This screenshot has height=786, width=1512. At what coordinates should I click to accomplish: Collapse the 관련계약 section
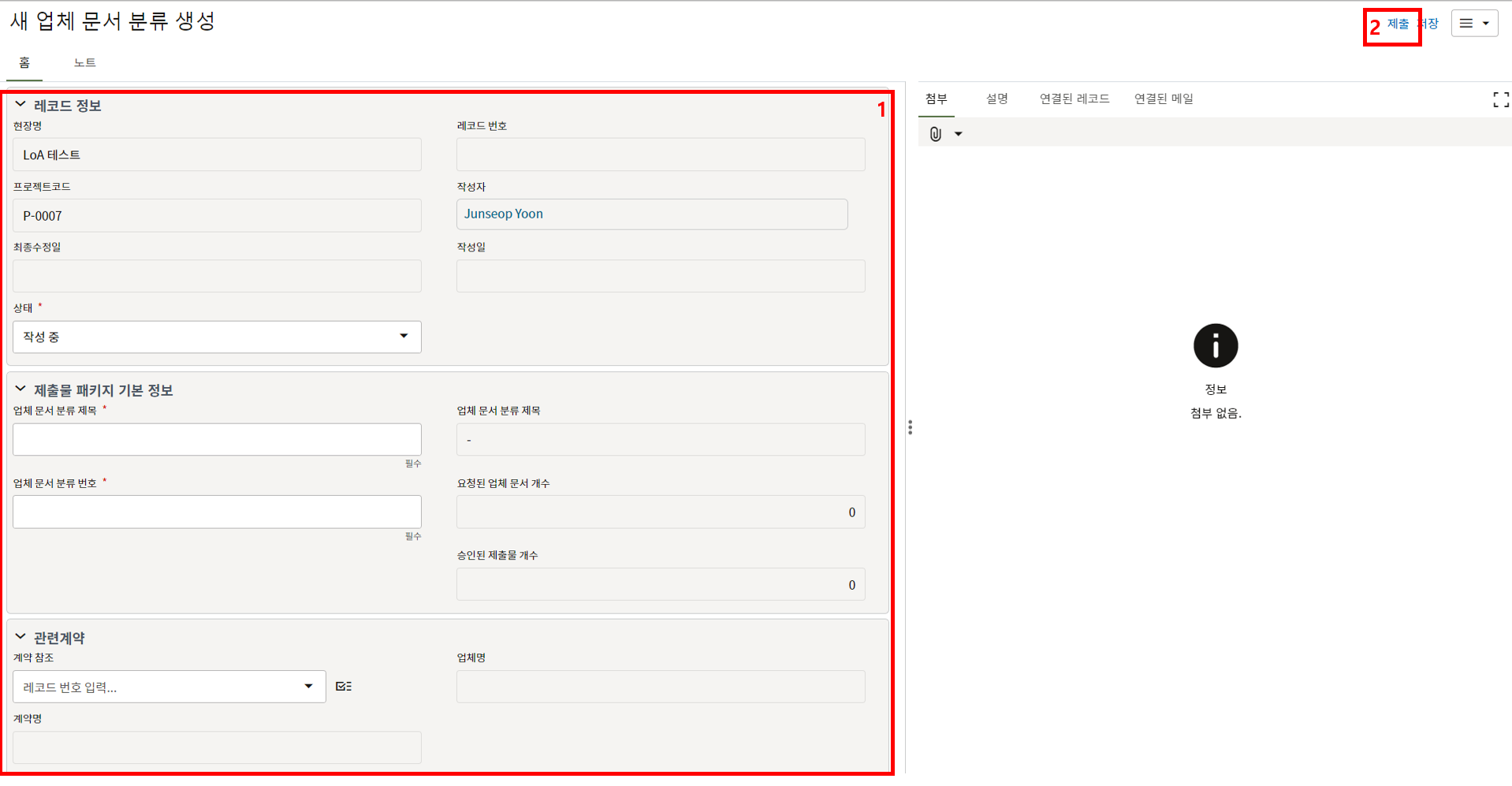click(x=20, y=637)
